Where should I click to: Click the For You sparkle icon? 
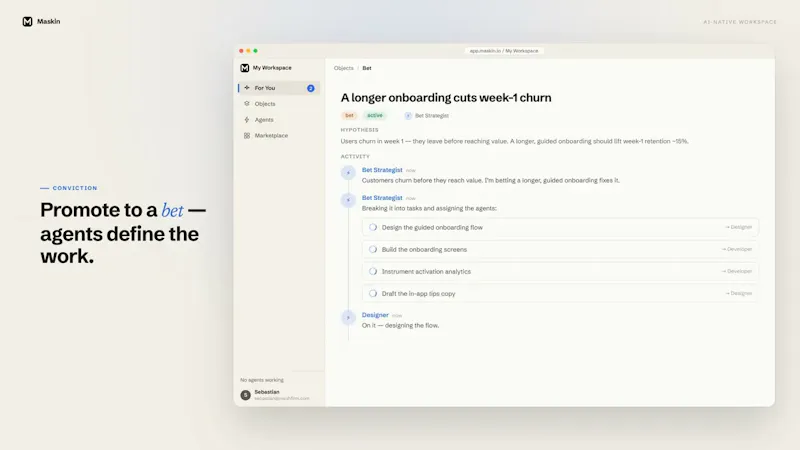tap(247, 88)
